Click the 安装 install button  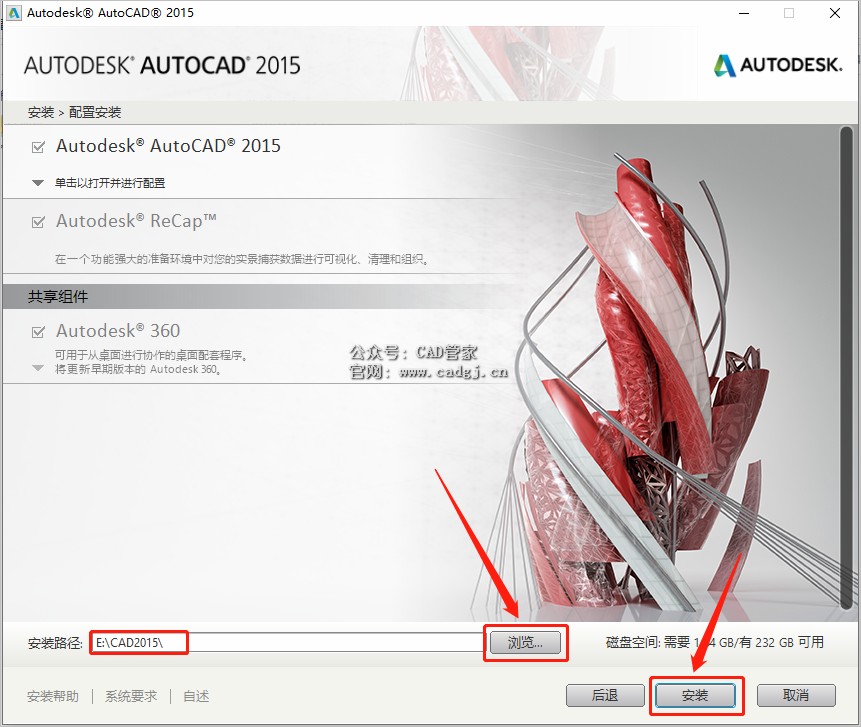[695, 696]
